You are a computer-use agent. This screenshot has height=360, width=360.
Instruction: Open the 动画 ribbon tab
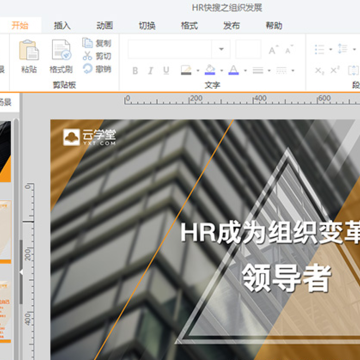point(105,26)
